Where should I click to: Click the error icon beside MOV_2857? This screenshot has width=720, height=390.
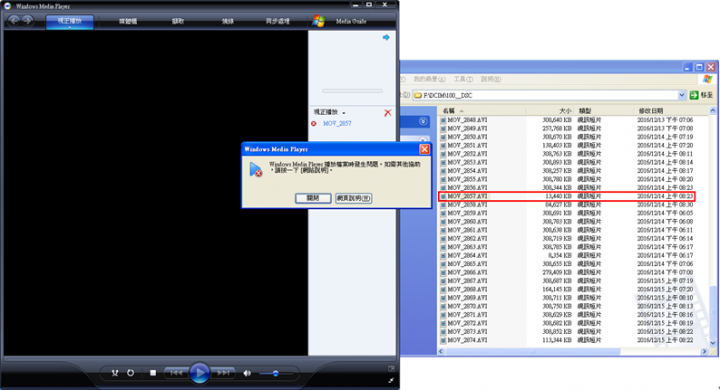(x=314, y=124)
